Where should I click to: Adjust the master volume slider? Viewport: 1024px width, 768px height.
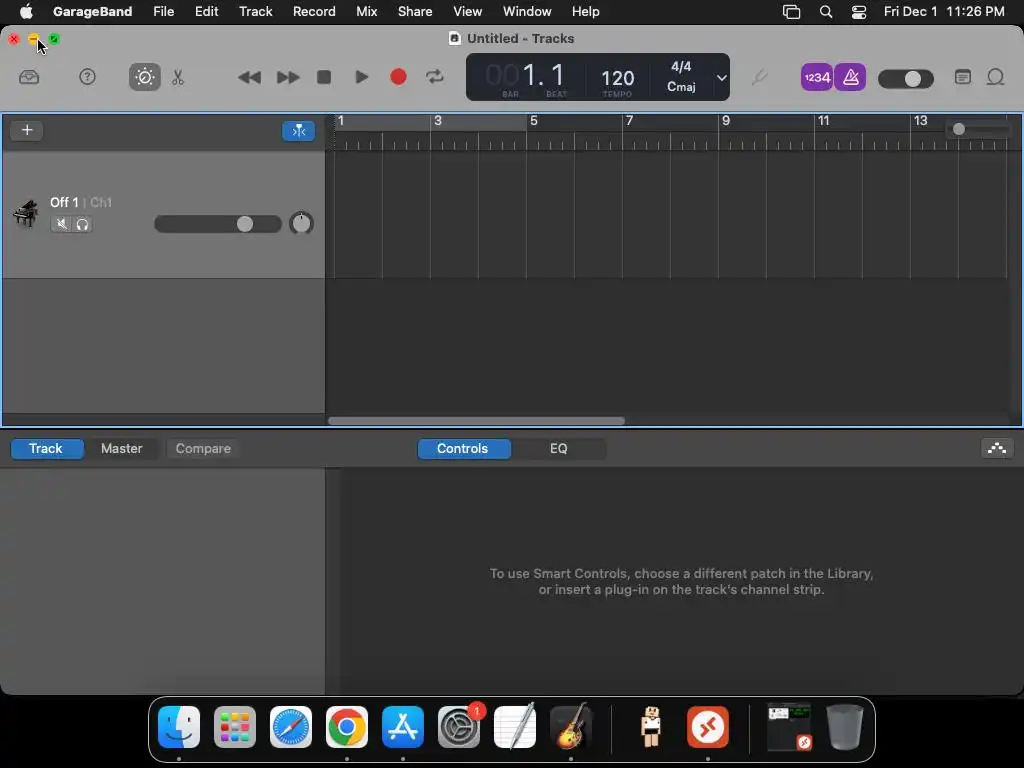point(906,79)
